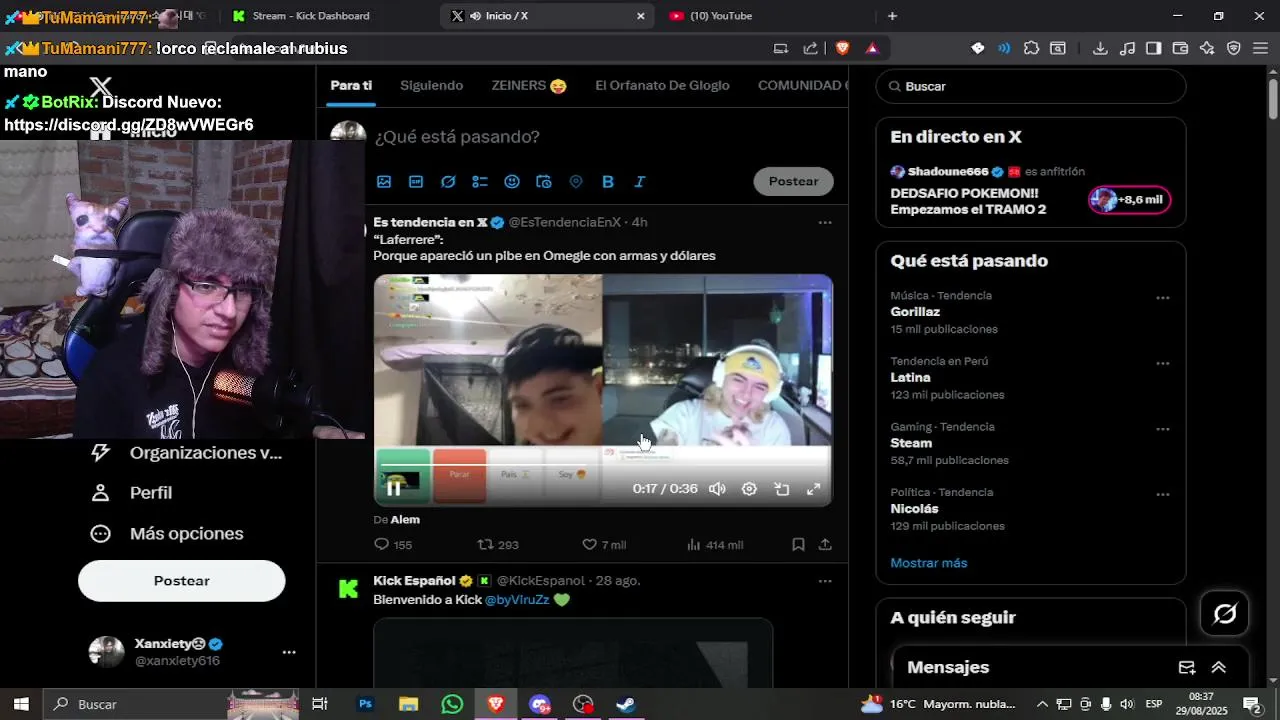Open Brave Wallet icon
The height and width of the screenshot is (720, 1280).
click(1180, 48)
